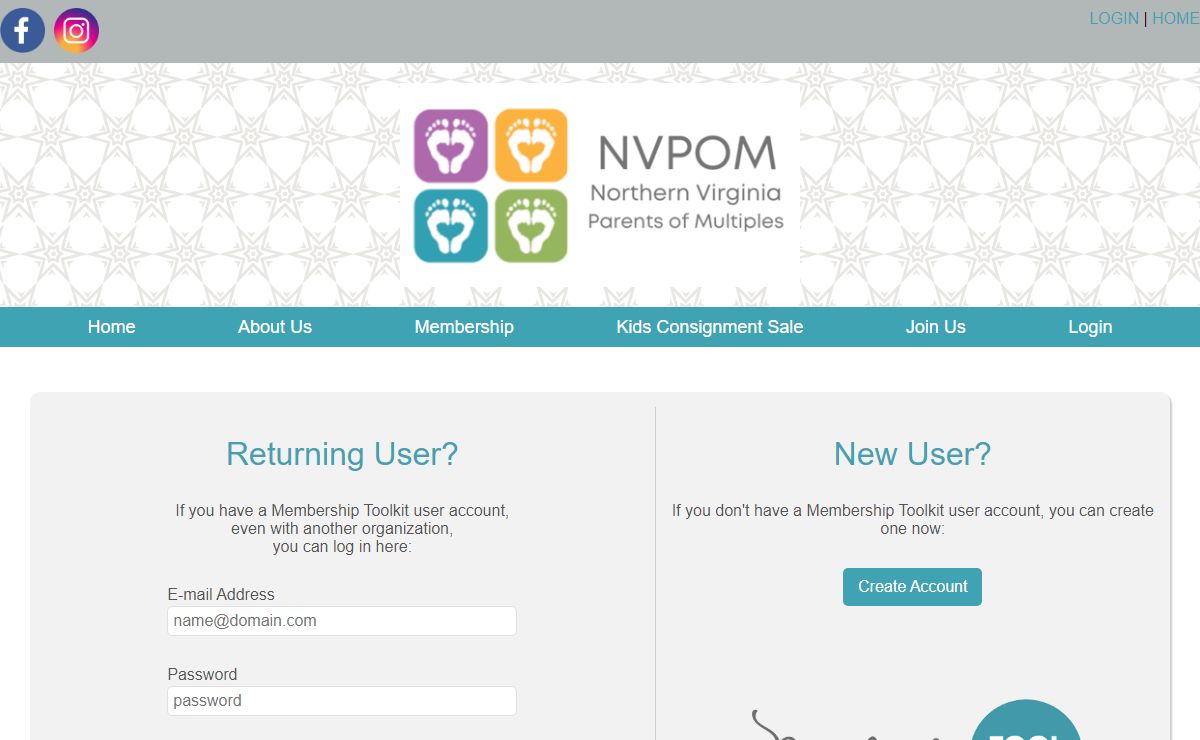Click the NVPOM logo image
Screen dimensions: 1200x740
coord(600,185)
